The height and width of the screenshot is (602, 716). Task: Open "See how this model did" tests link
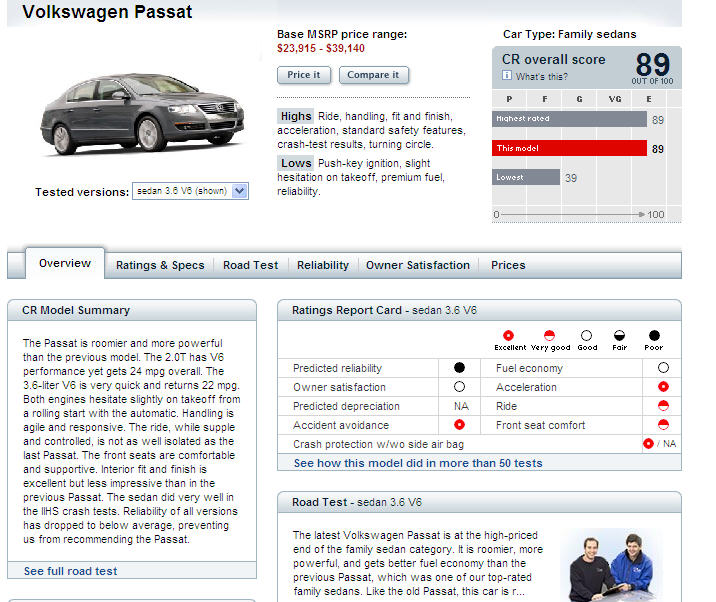coord(418,463)
